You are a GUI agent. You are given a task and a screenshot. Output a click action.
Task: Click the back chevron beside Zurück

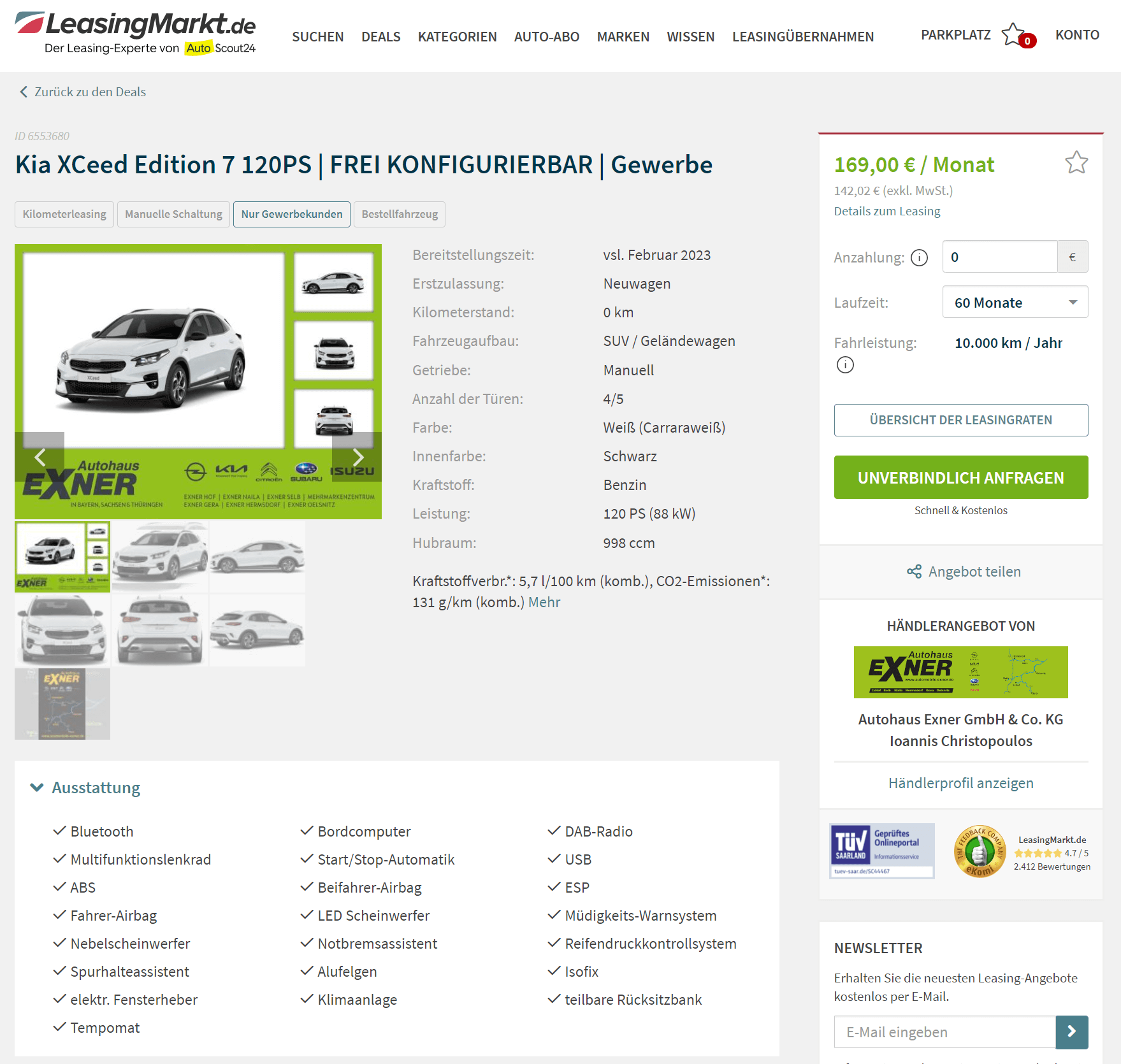(x=24, y=92)
